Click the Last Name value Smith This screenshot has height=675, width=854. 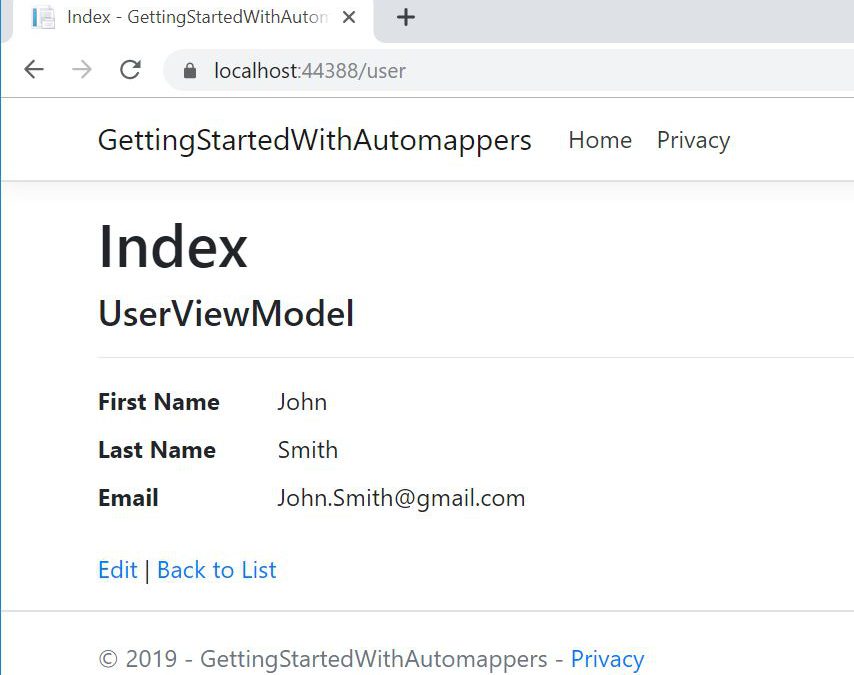pyautogui.click(x=307, y=450)
